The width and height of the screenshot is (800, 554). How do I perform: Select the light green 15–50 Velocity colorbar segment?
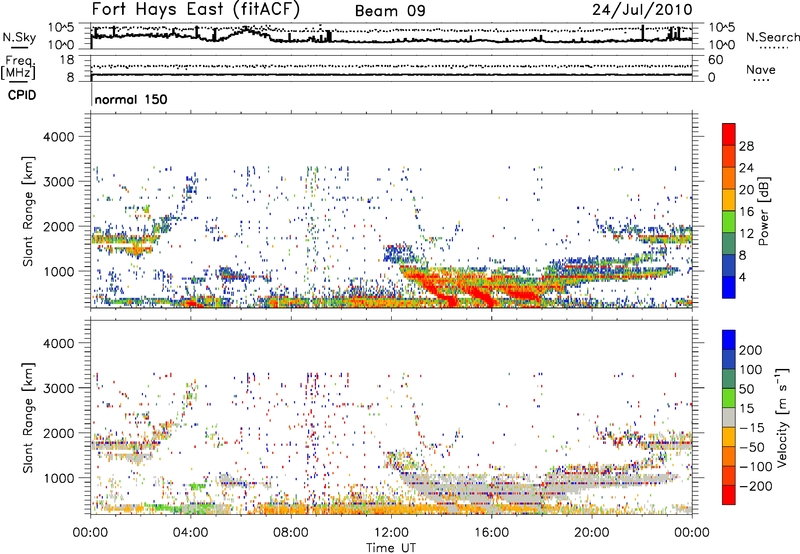(729, 398)
